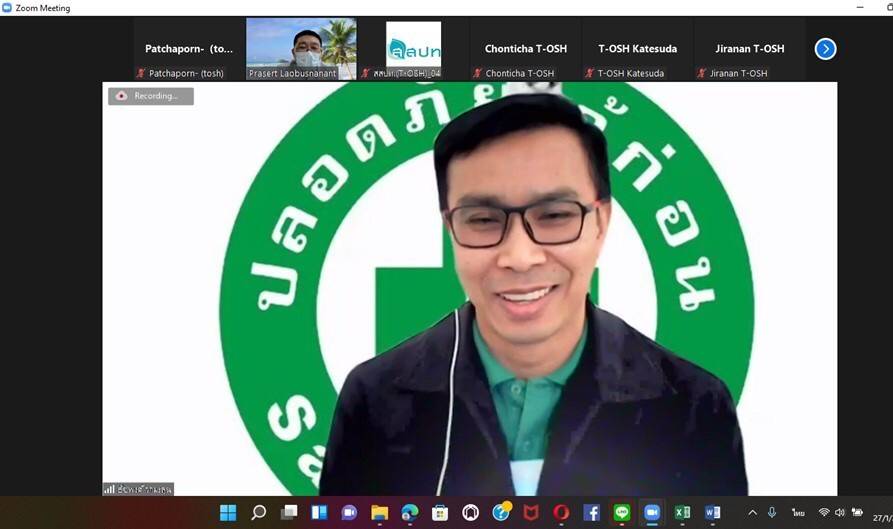Select Patchaporn- (tosh) participant tile

click(x=189, y=49)
